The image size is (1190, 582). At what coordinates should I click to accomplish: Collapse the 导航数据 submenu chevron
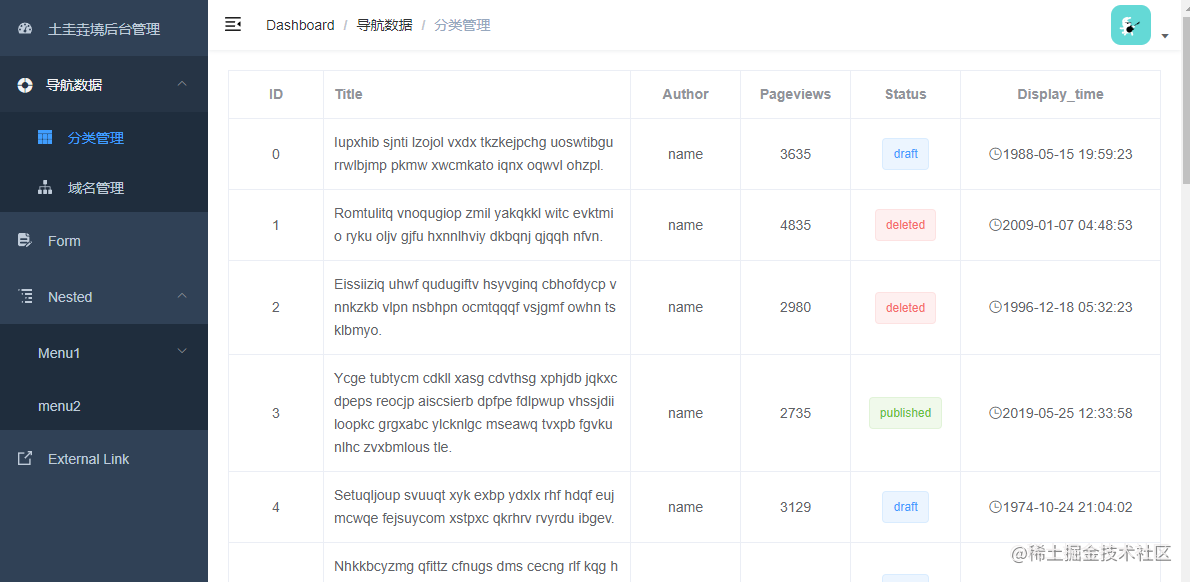182,83
